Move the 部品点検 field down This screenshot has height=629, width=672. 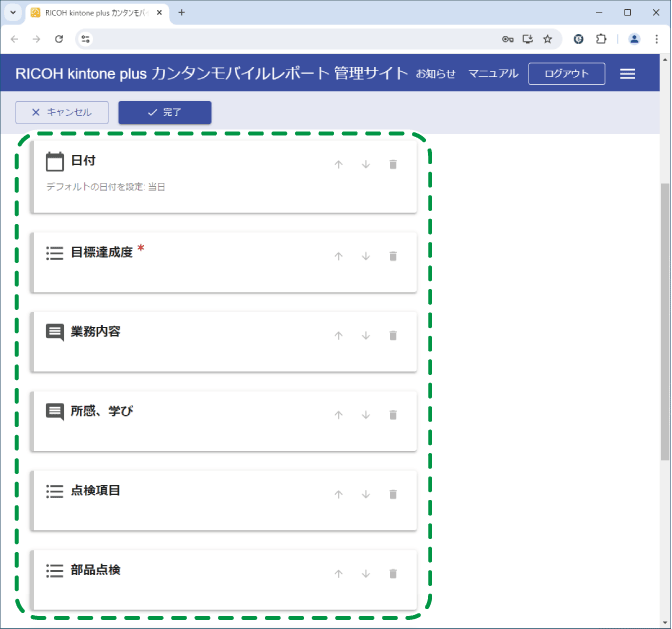pos(366,574)
